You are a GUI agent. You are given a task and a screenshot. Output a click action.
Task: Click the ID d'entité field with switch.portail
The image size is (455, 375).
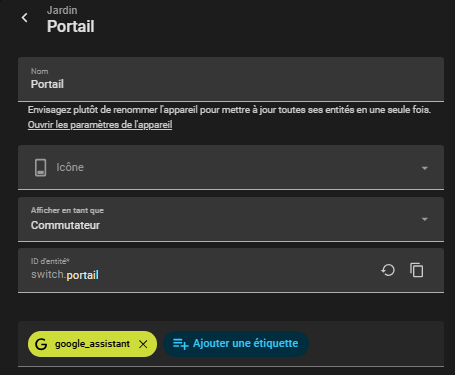pos(231,270)
